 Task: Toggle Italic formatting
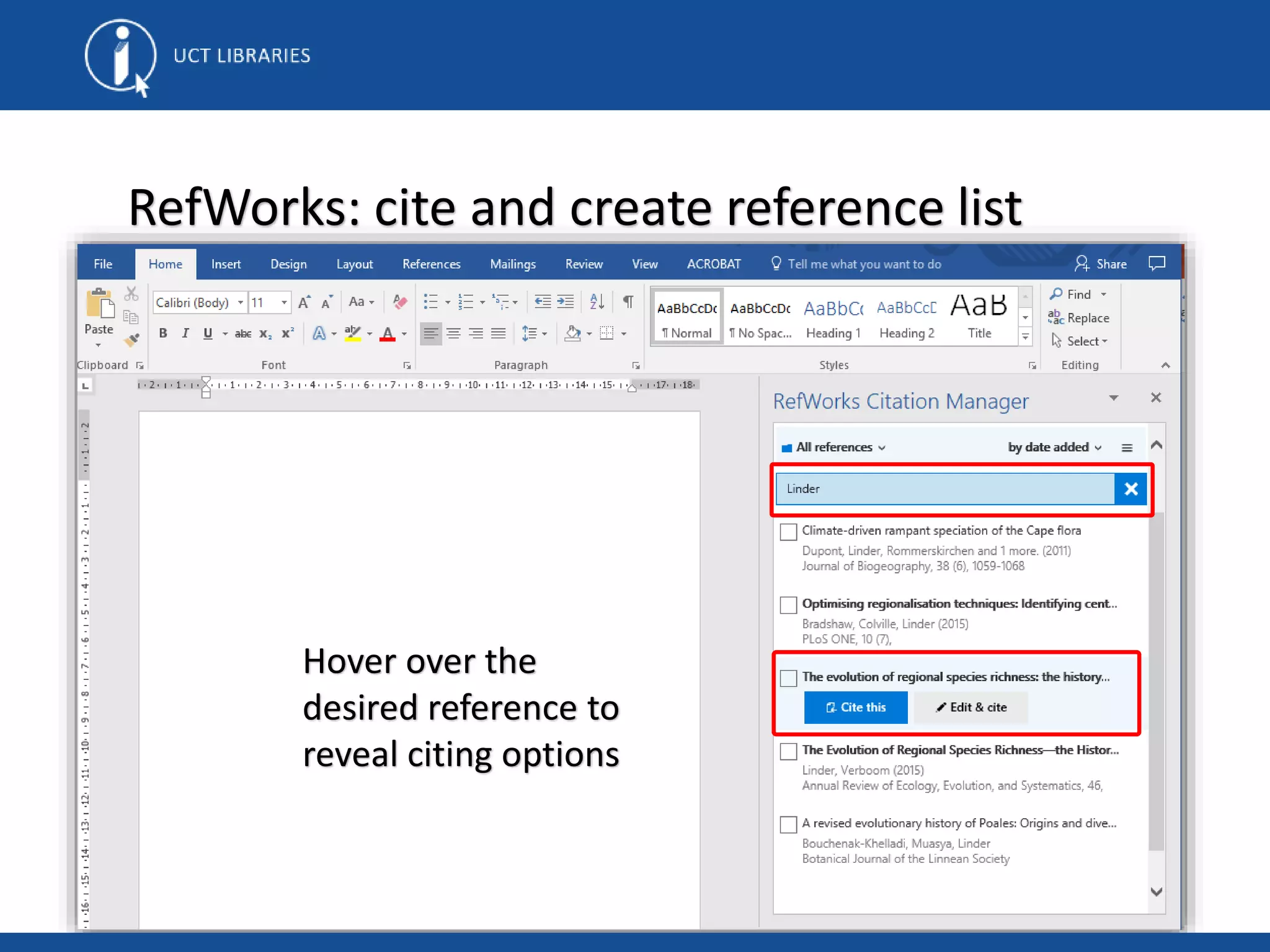[185, 333]
